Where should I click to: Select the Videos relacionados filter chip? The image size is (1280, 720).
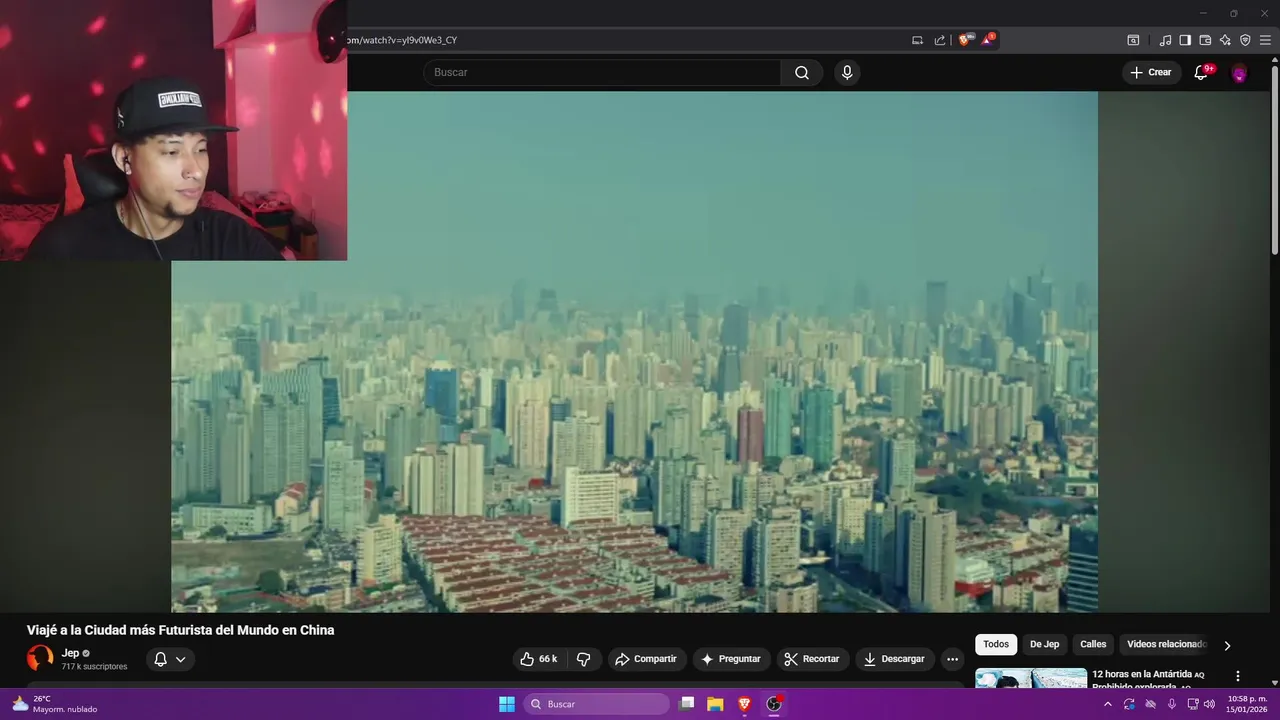tap(1166, 645)
